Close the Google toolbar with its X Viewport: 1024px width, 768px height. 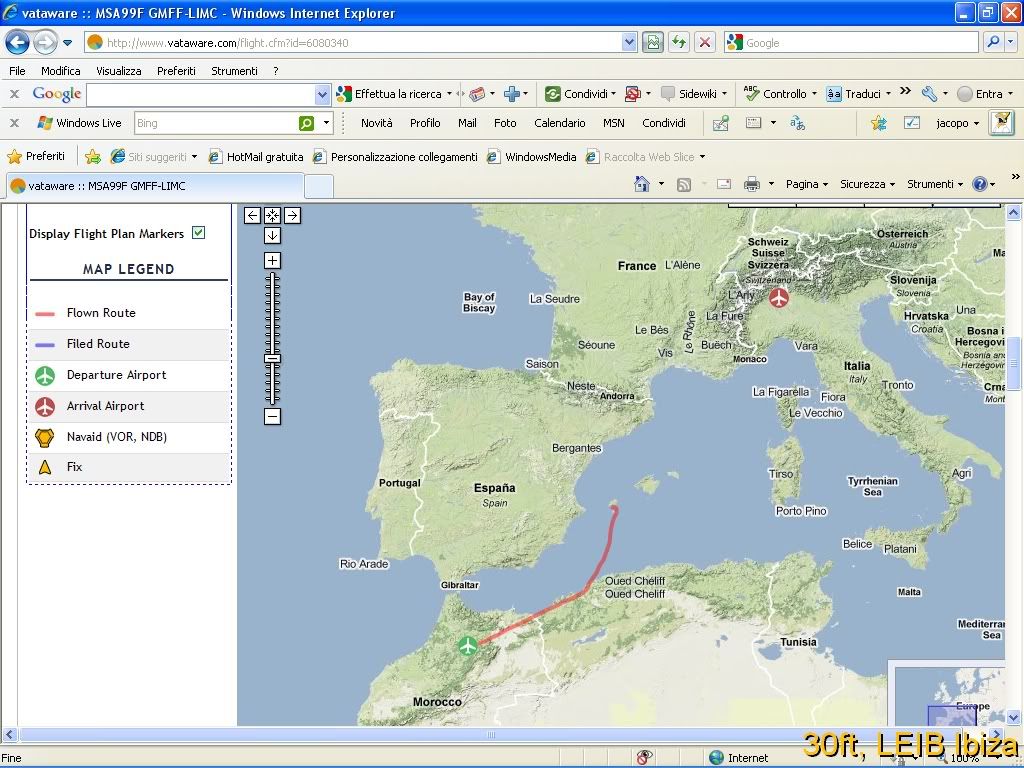[14, 94]
